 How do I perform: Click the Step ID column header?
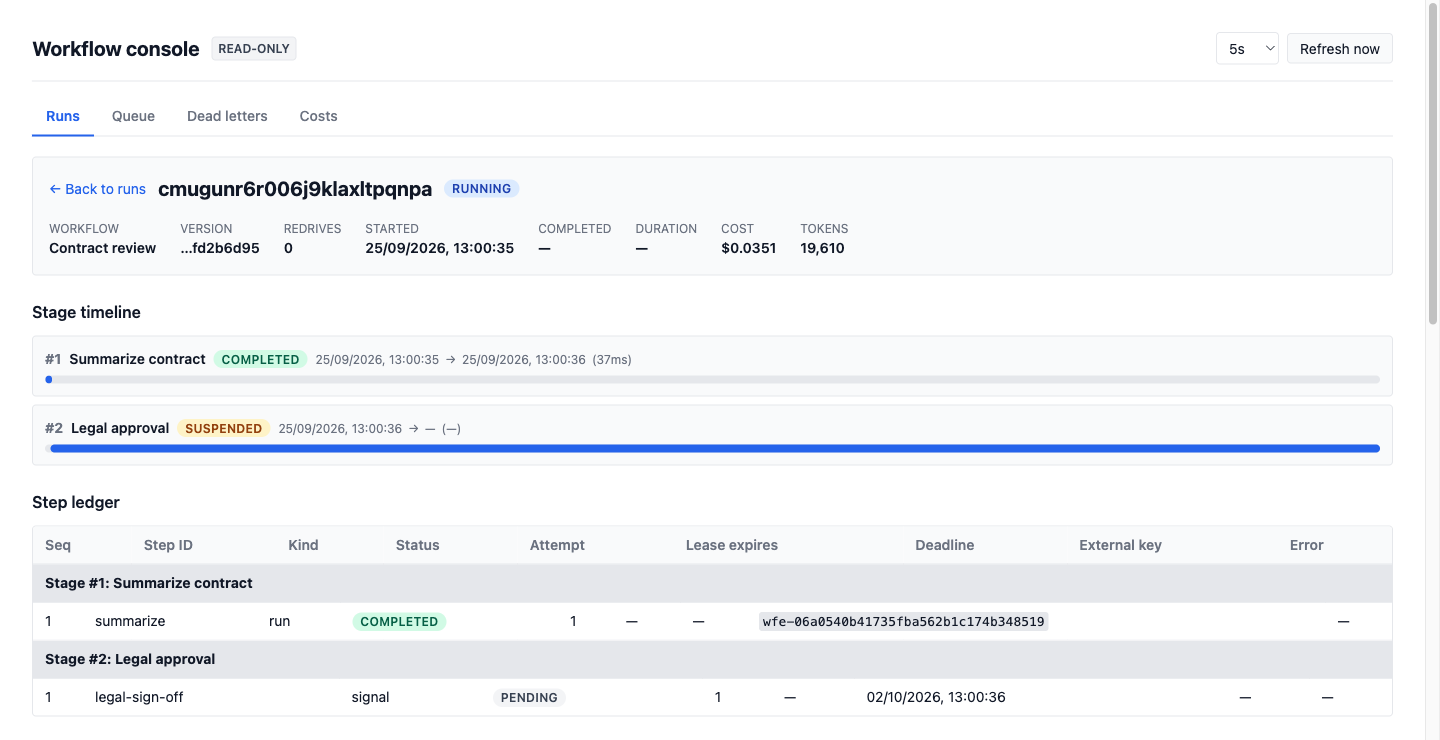168,545
